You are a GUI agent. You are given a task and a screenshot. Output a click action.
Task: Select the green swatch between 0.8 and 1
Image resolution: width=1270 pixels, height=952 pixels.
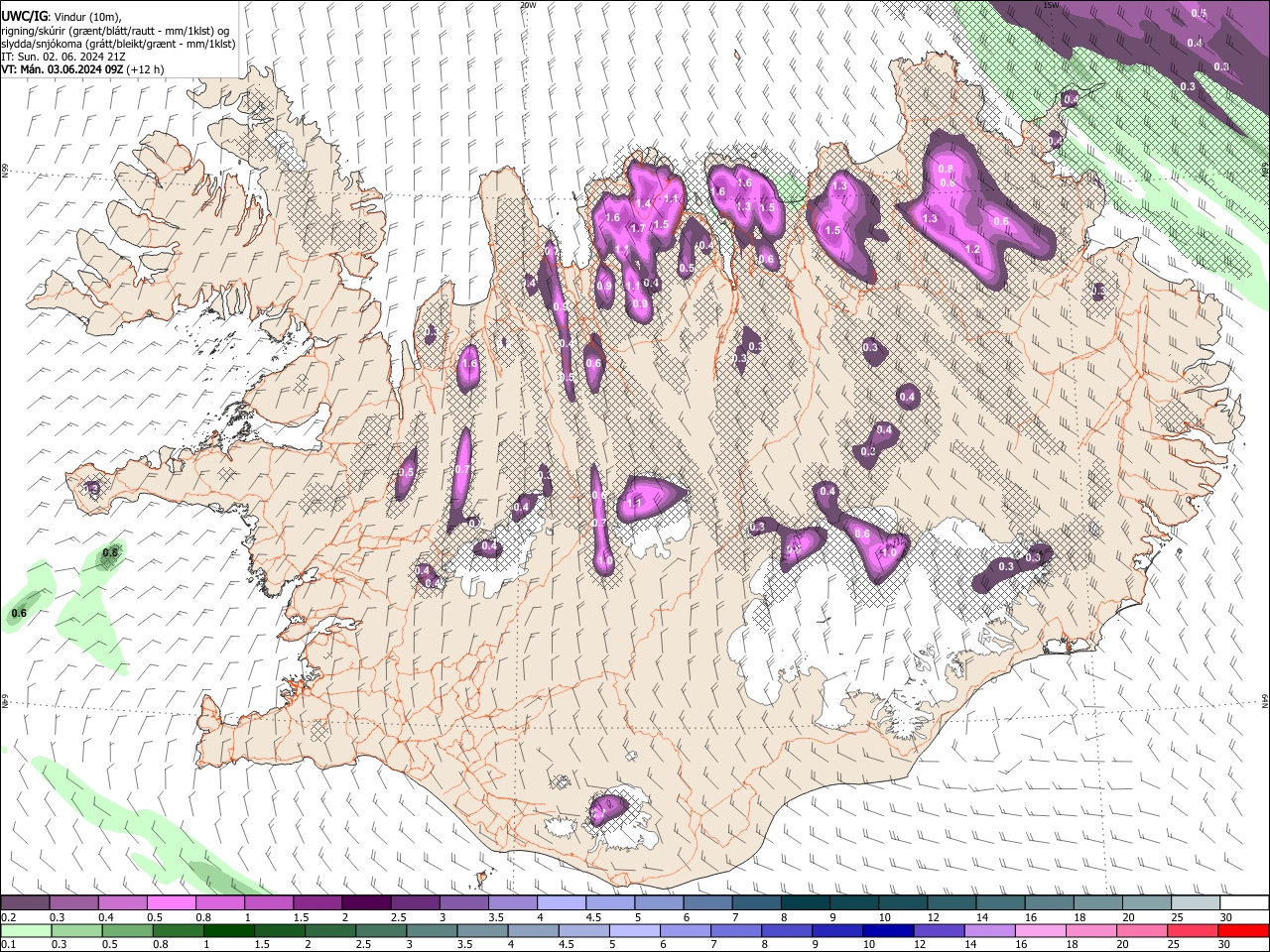[177, 931]
